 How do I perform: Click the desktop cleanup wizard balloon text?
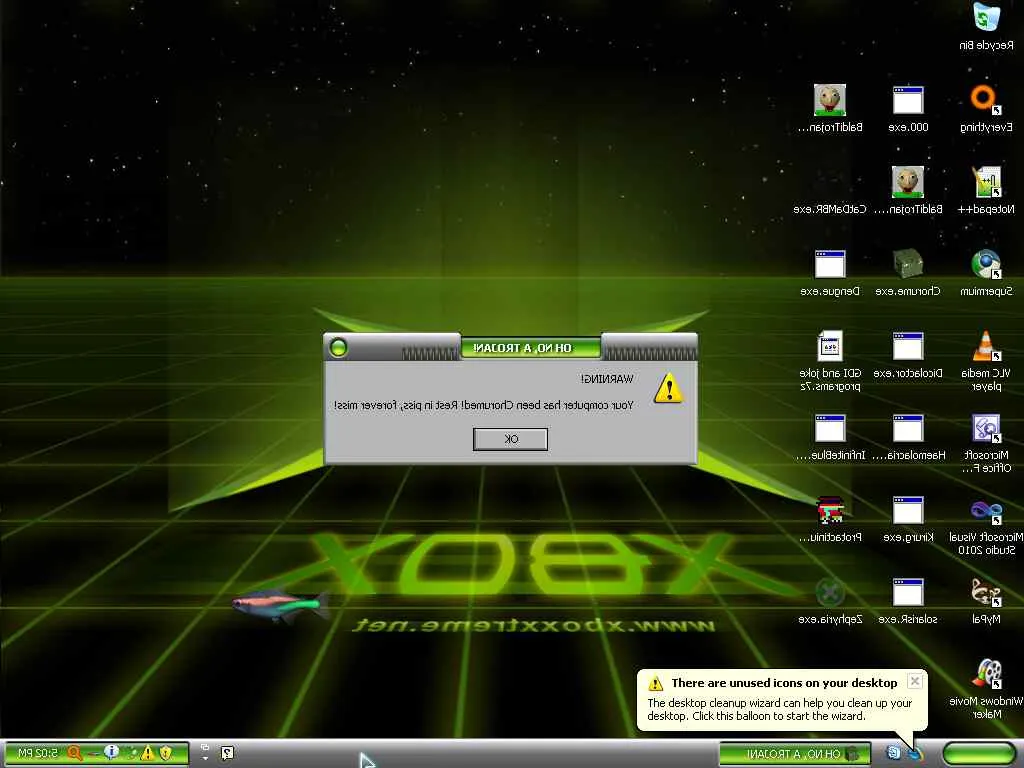(779, 709)
